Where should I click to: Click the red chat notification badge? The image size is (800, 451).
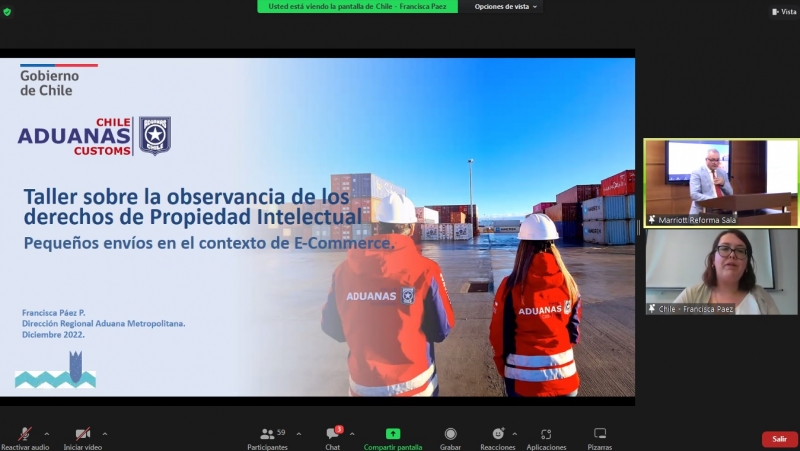click(339, 429)
